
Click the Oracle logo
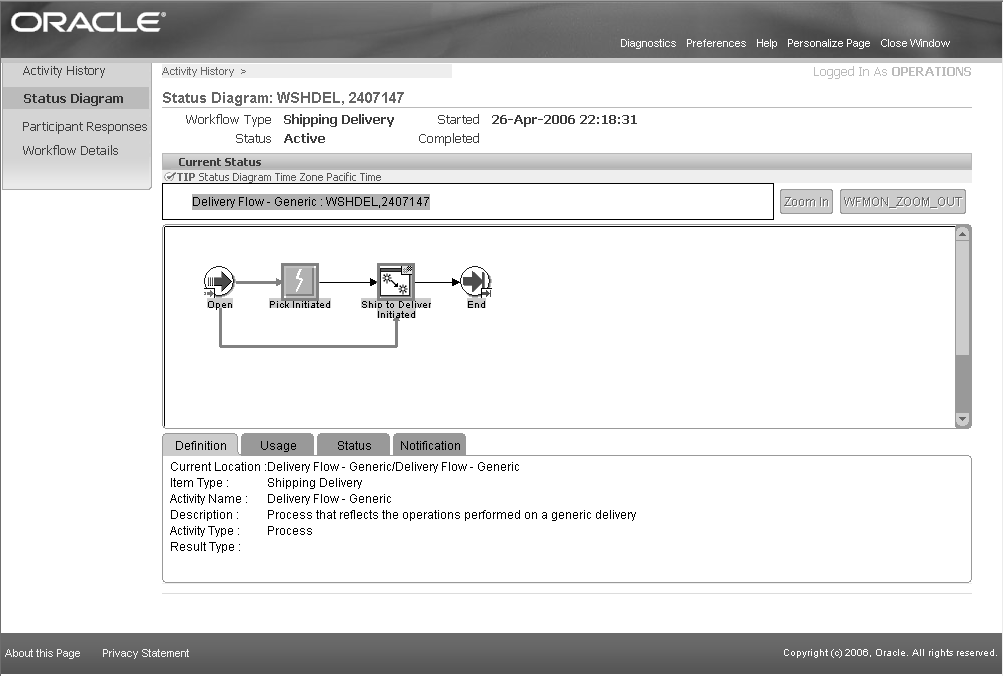(x=88, y=22)
